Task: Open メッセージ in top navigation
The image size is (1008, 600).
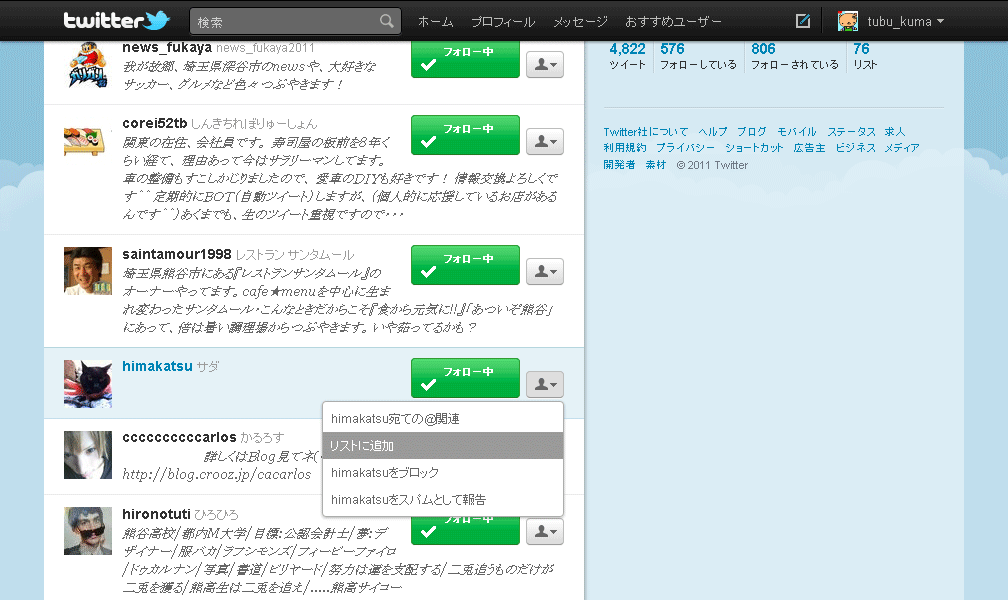Action: [x=580, y=22]
